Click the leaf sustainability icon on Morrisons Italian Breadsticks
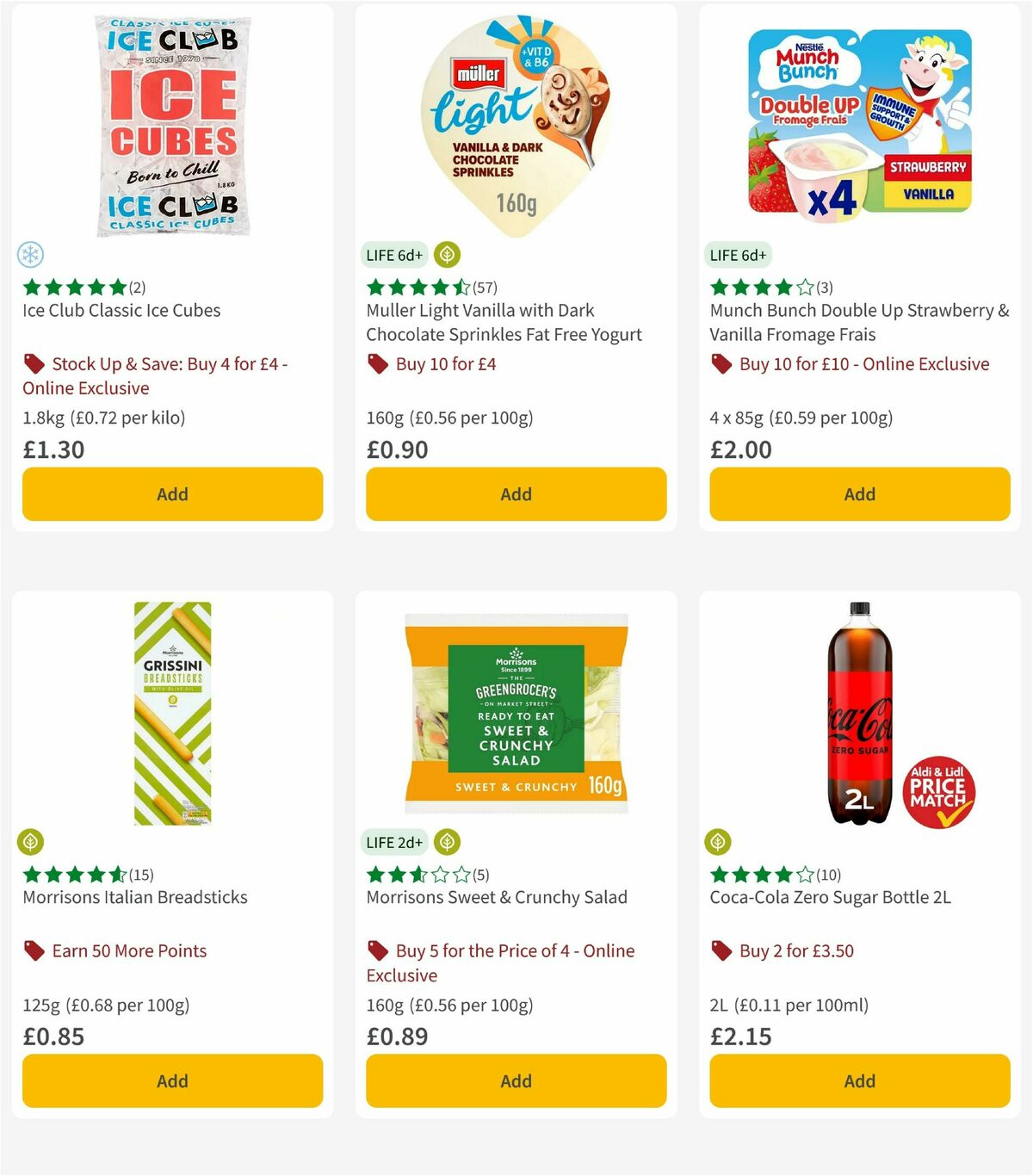This screenshot has width=1033, height=1176. click(31, 842)
